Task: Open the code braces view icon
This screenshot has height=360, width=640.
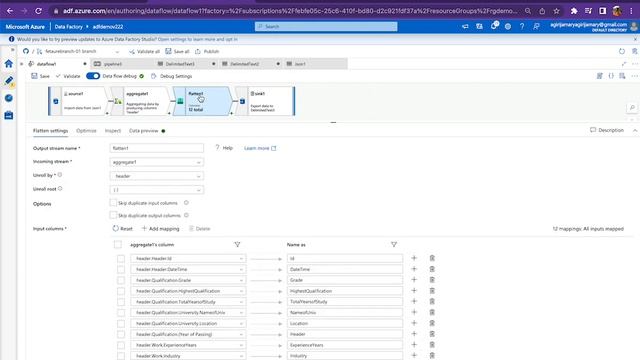Action: coord(611,76)
